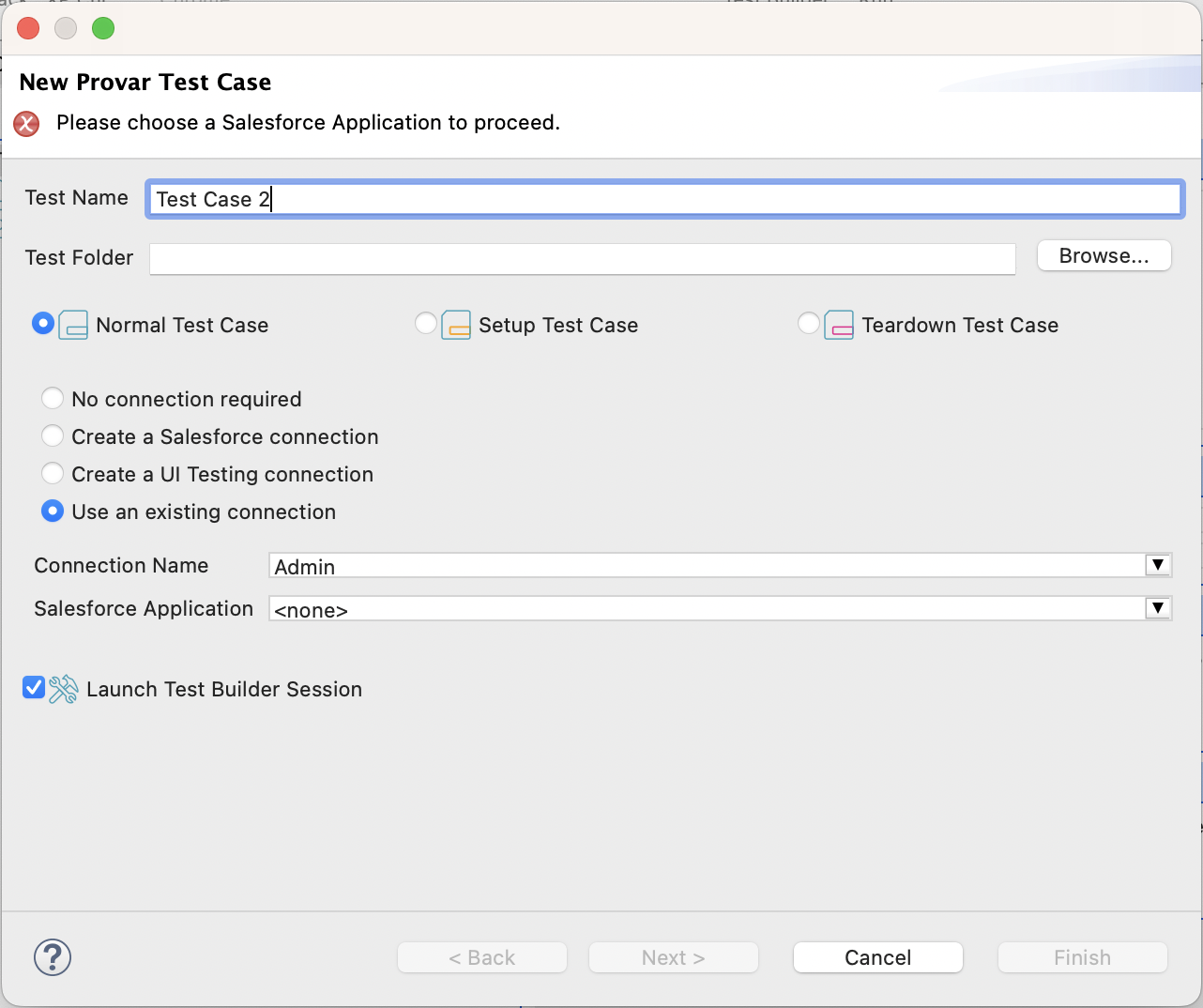Click the Teardown Test Case icon
Viewport: 1203px width, 1008px height.
(840, 324)
